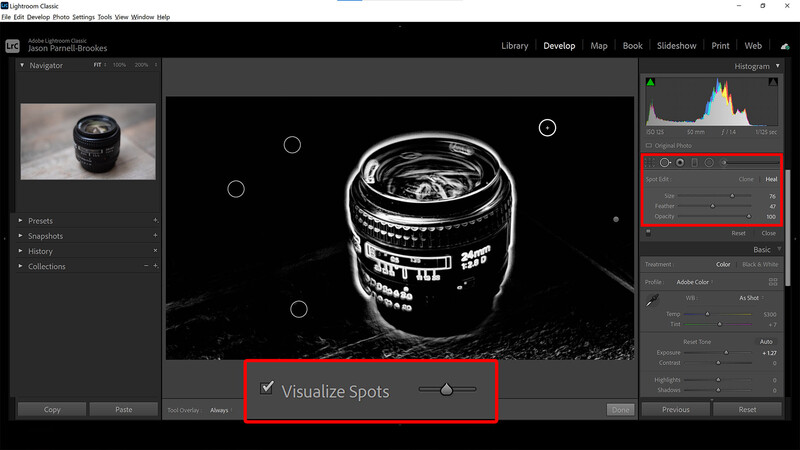Select the Graduated Filter tool icon
Image resolution: width=800 pixels, height=450 pixels.
coord(694,163)
